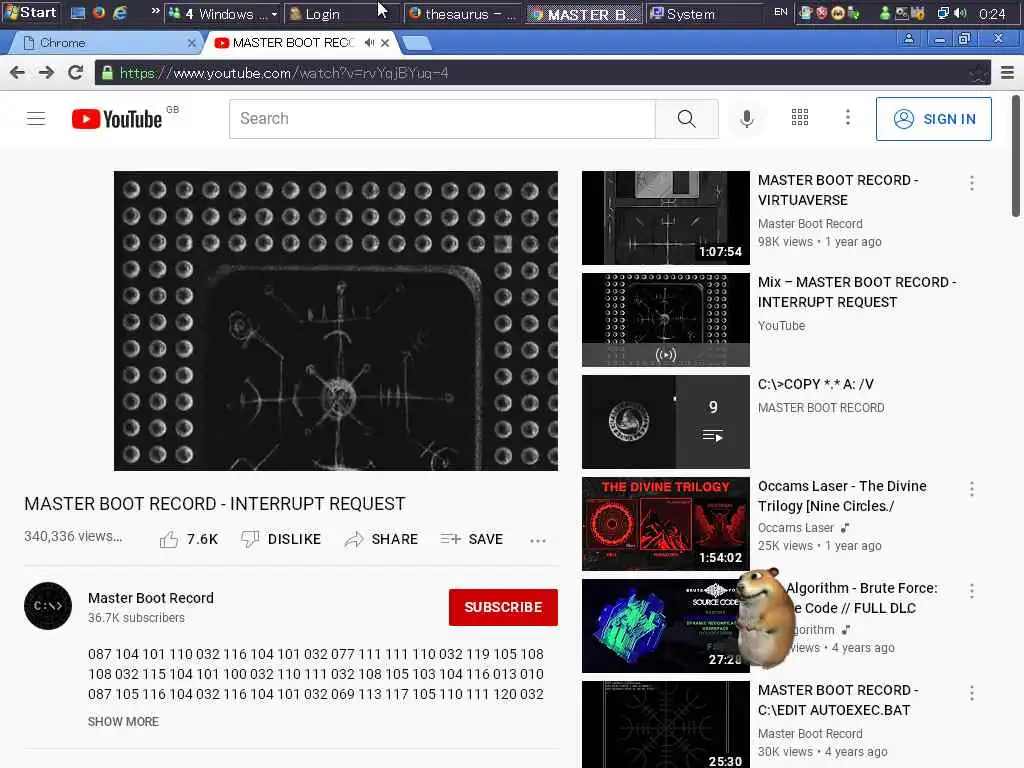This screenshot has width=1024, height=768.
Task: Open the Windows Start menu
Action: 31,12
